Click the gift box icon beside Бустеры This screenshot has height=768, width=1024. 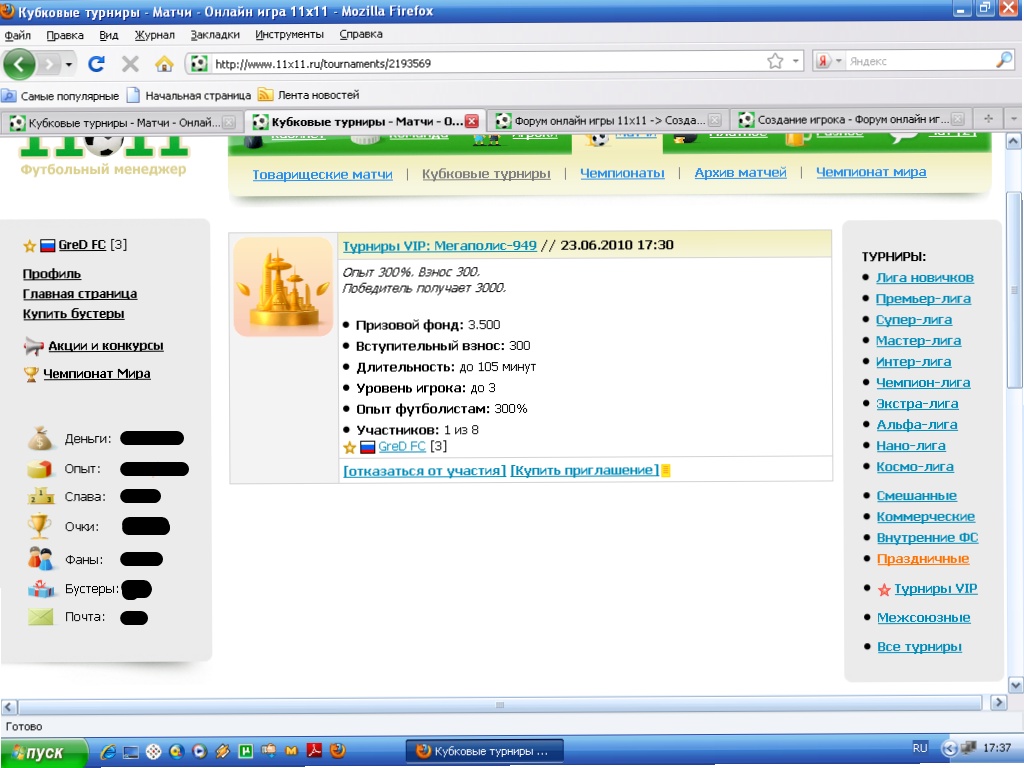click(40, 589)
